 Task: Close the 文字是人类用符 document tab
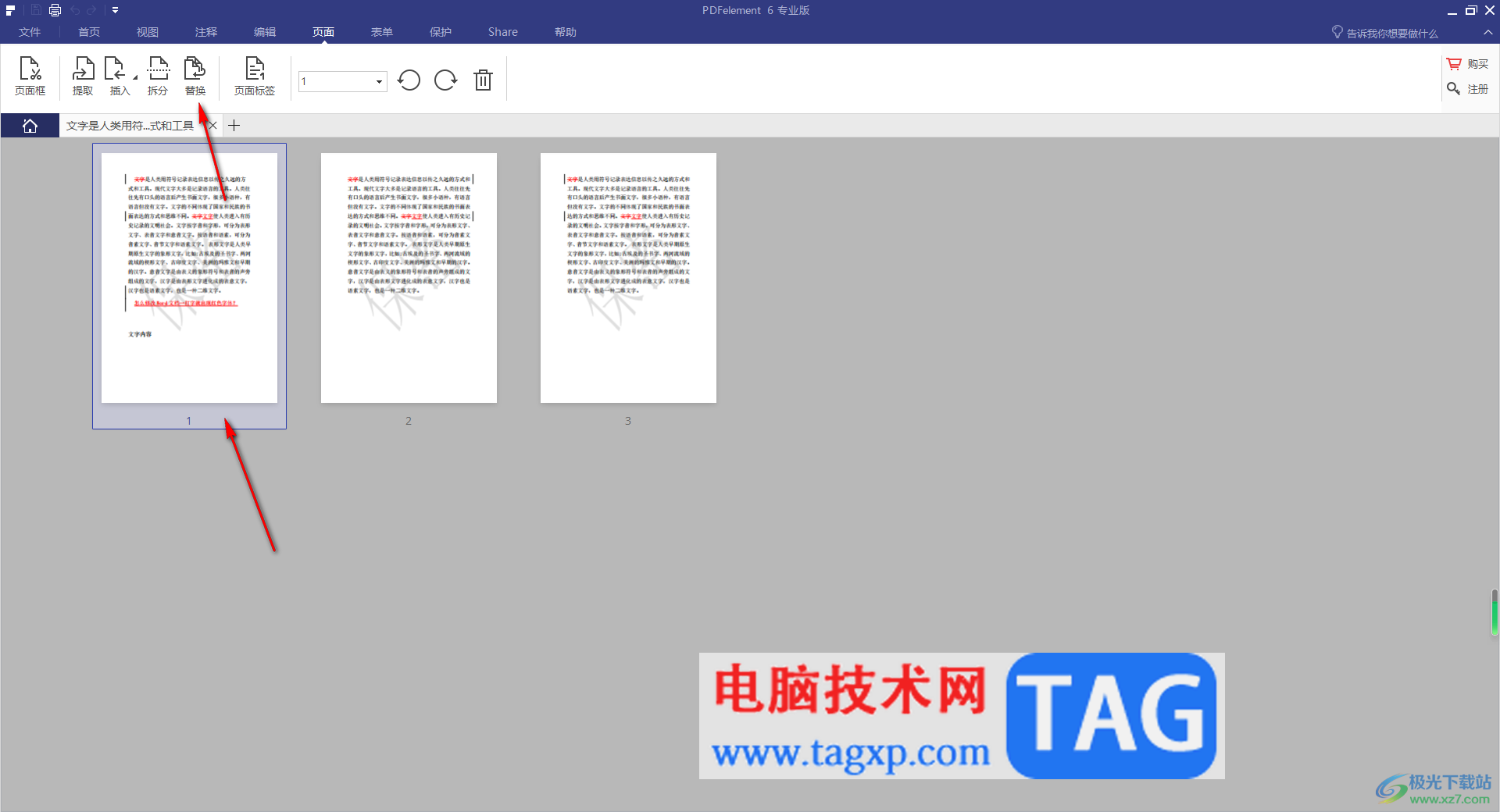pos(212,126)
